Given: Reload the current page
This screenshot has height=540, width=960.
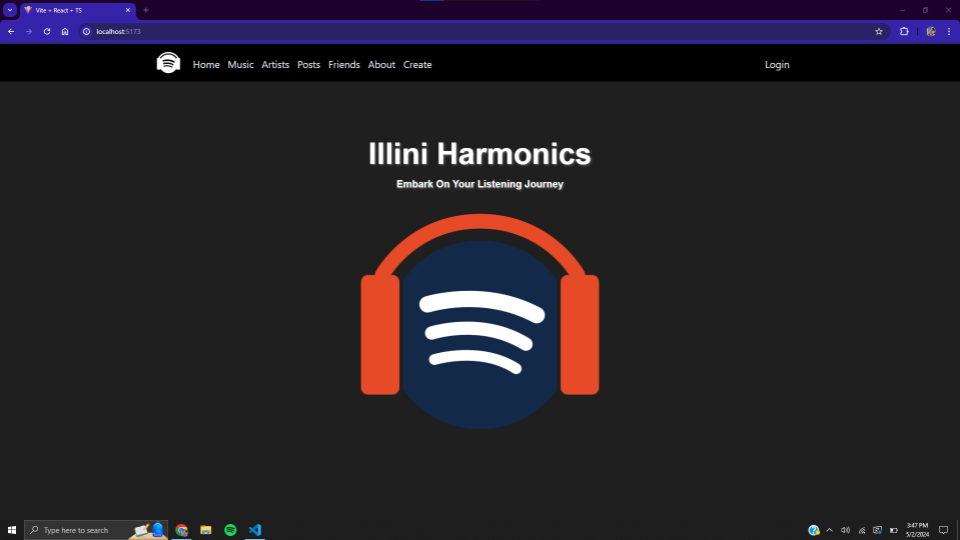Looking at the screenshot, I should click(47, 31).
